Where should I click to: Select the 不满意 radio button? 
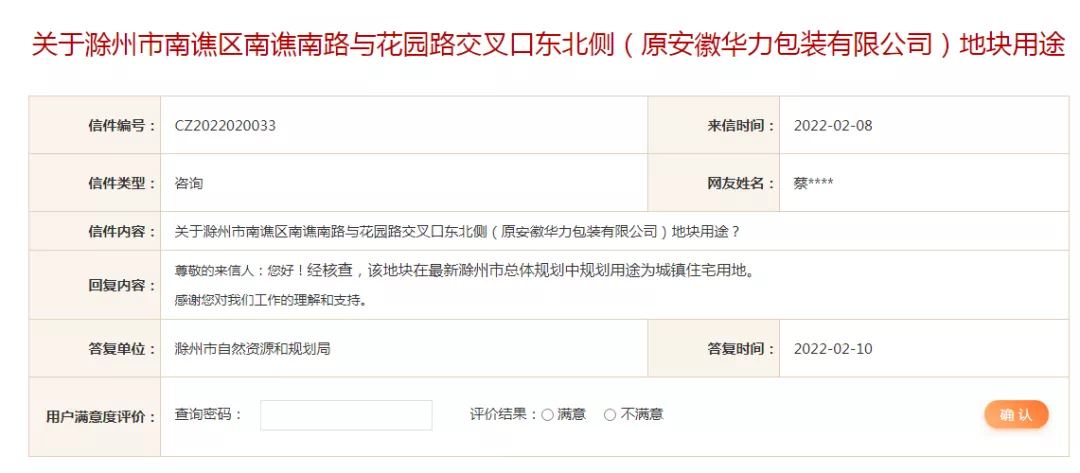click(610, 415)
